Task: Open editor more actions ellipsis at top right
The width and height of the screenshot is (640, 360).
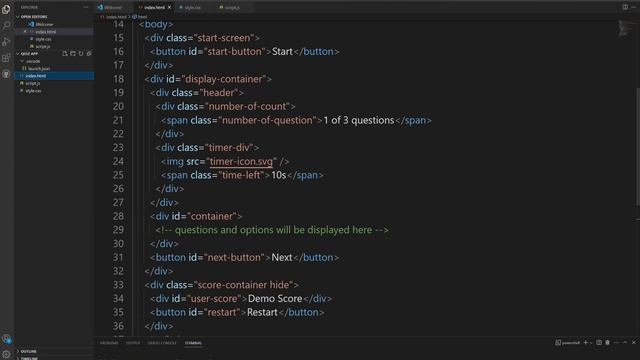Action: pos(633,7)
